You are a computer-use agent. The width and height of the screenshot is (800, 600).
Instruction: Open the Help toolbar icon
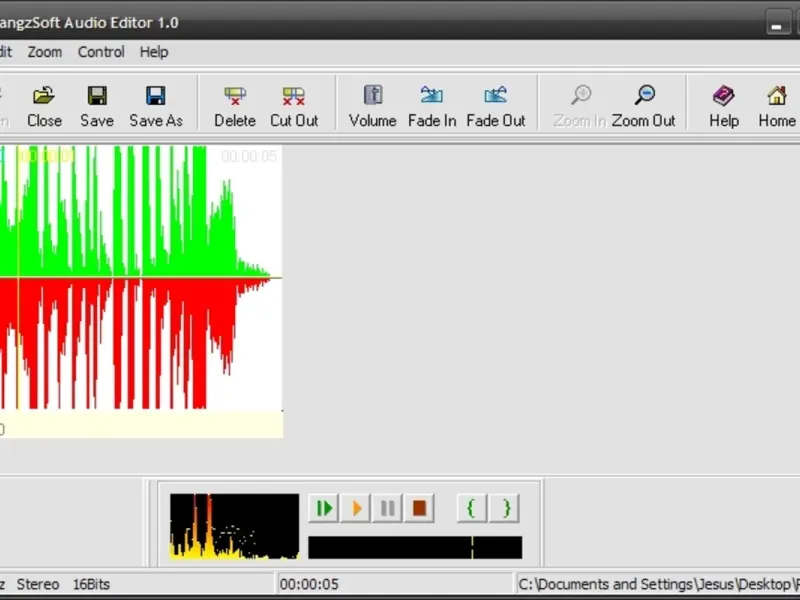pos(723,106)
